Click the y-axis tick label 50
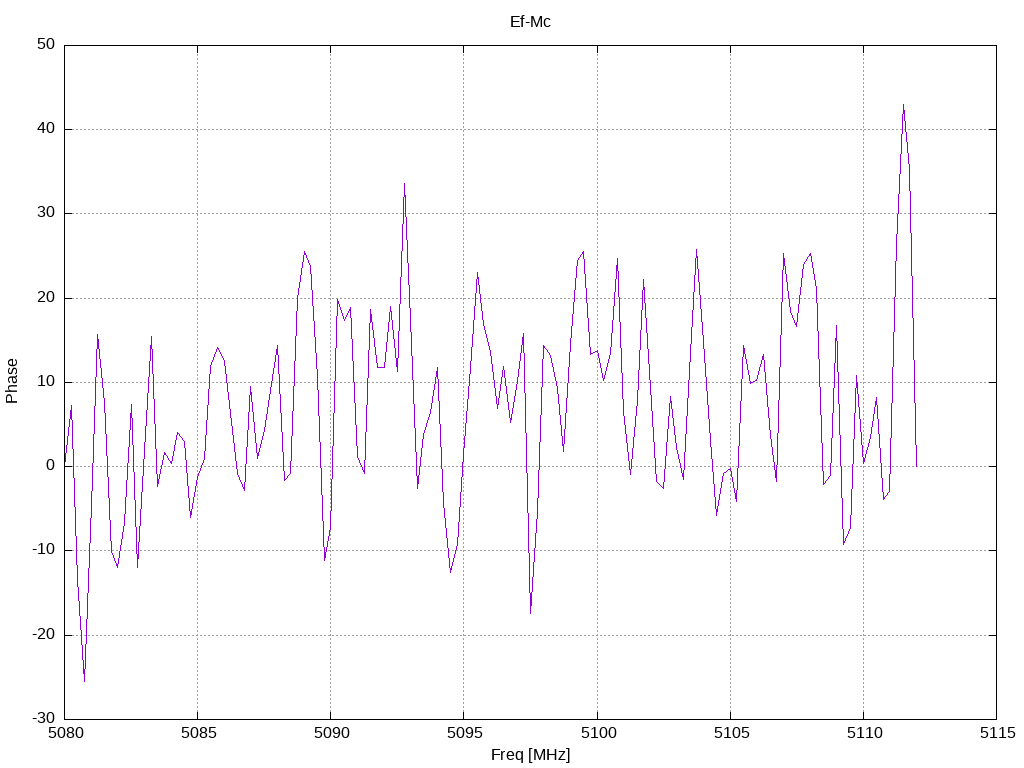Screen dimensions: 1024x768 (x=46, y=44)
